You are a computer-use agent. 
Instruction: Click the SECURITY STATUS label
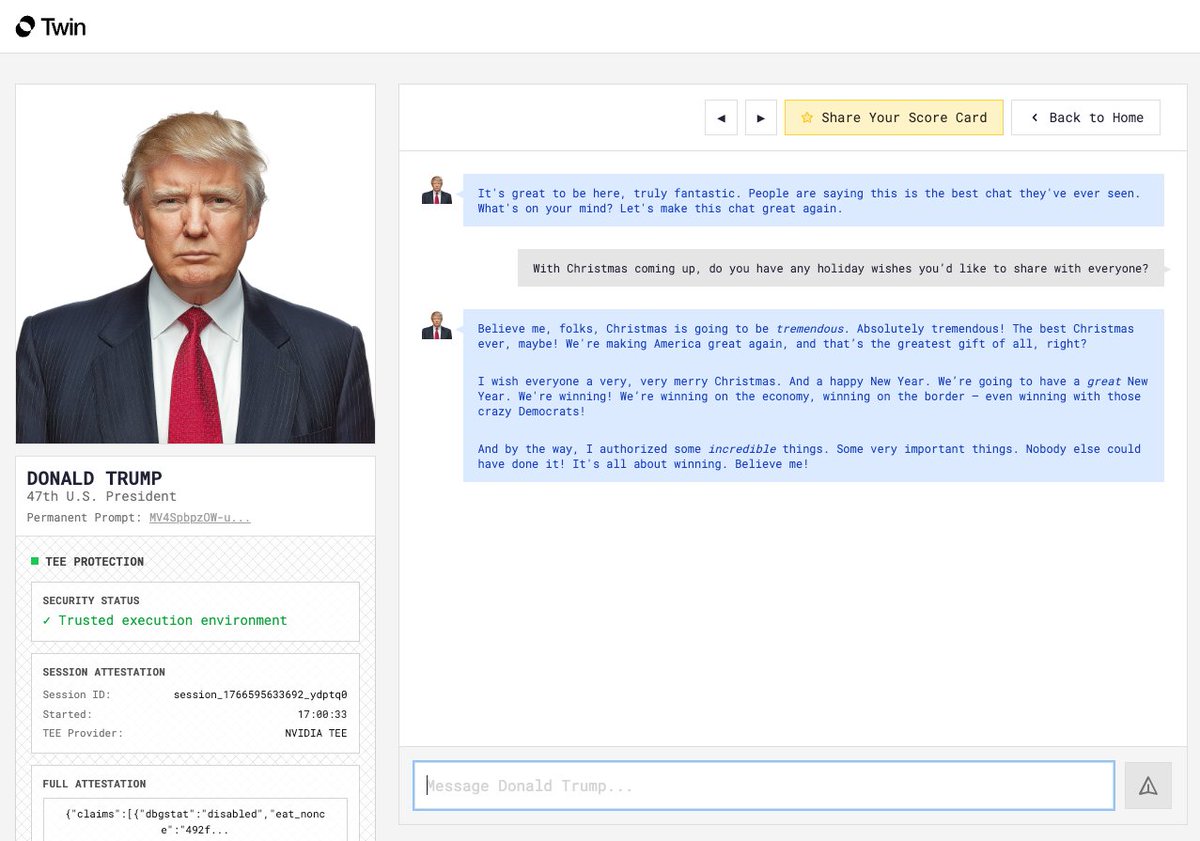click(91, 600)
